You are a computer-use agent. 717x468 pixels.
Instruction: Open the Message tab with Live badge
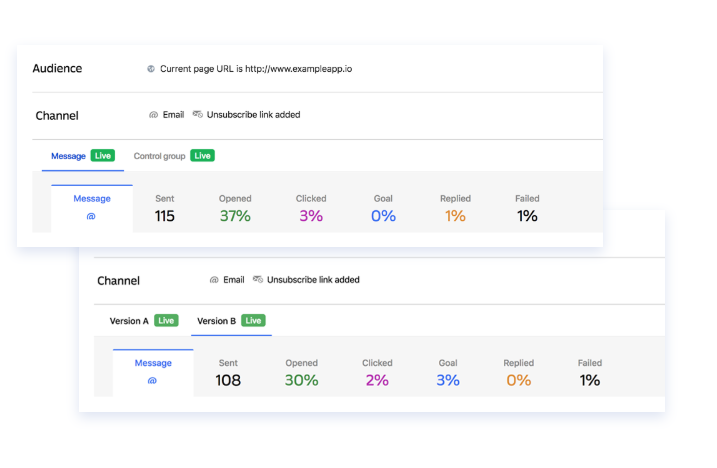pos(83,156)
